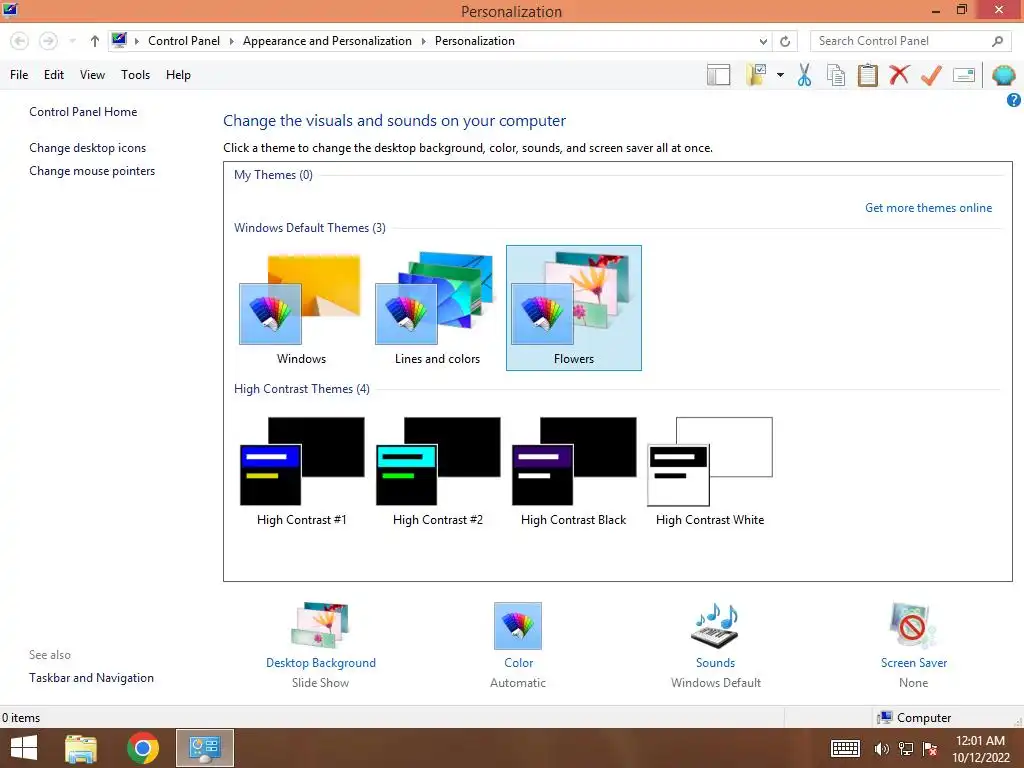1024x768 pixels.
Task: Click the My Themes (0) heading
Action: pos(273,175)
